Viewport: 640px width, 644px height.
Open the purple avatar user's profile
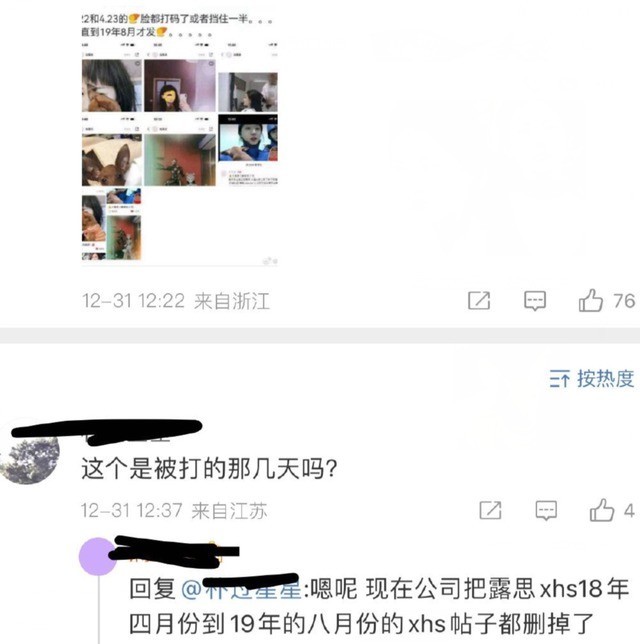(98, 557)
